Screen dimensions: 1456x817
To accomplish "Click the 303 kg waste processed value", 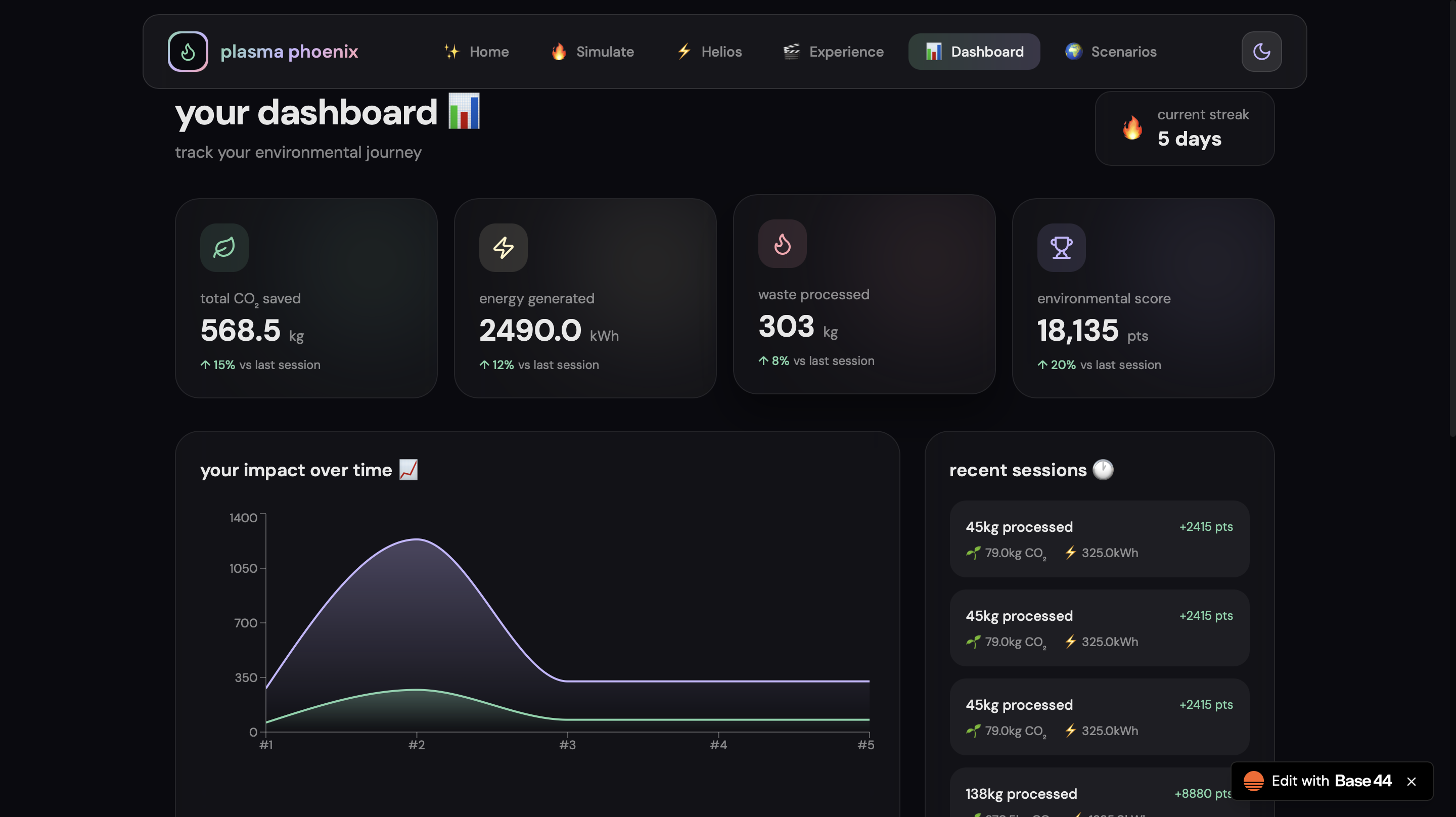I will 798,326.
